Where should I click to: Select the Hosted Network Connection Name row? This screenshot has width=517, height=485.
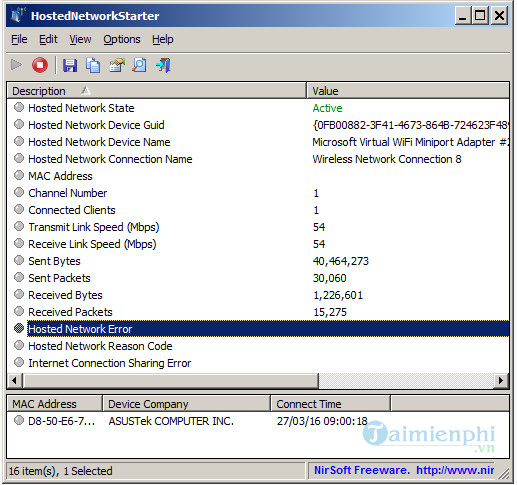[258, 159]
